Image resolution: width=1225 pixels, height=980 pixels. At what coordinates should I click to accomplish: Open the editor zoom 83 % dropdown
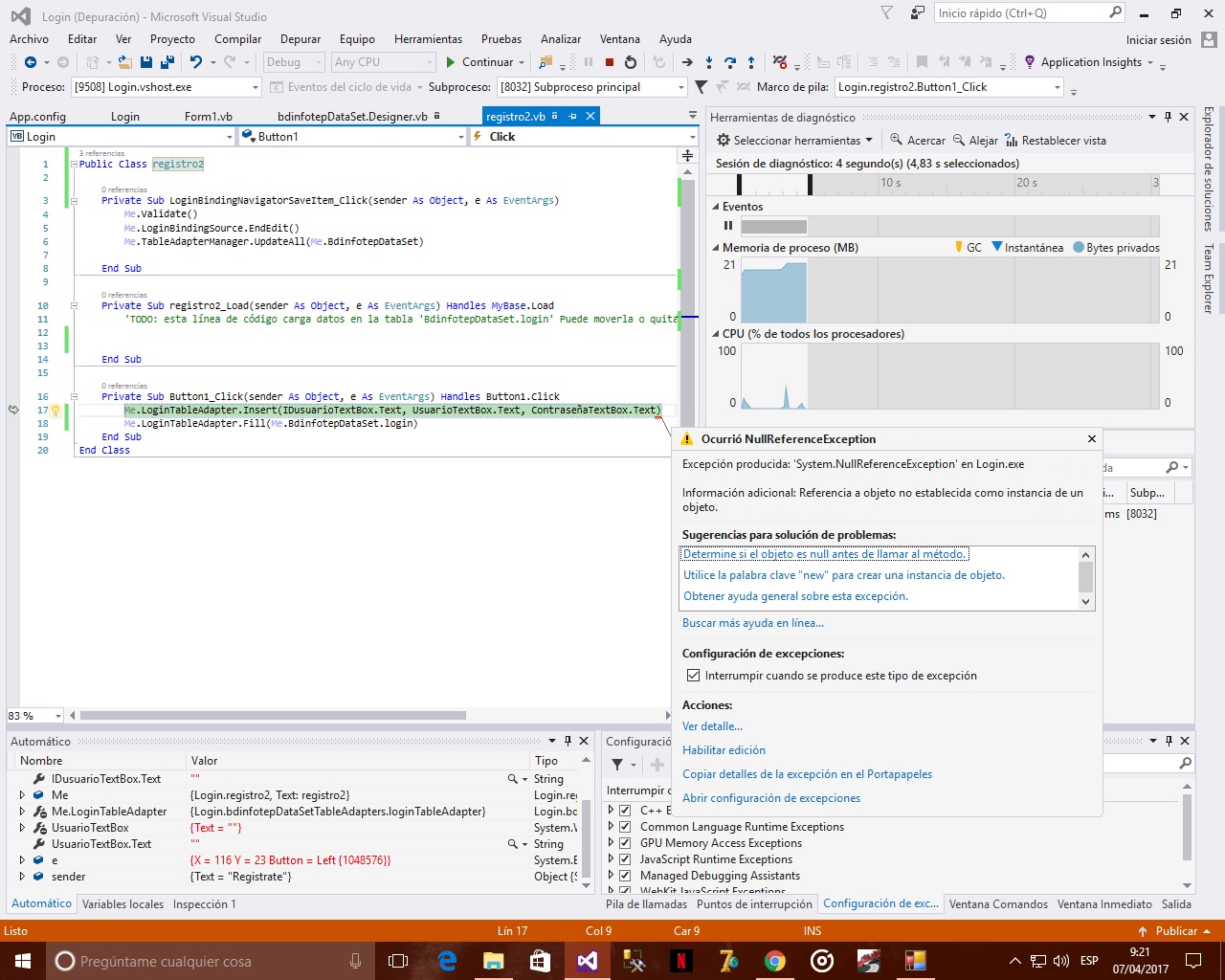[x=58, y=716]
